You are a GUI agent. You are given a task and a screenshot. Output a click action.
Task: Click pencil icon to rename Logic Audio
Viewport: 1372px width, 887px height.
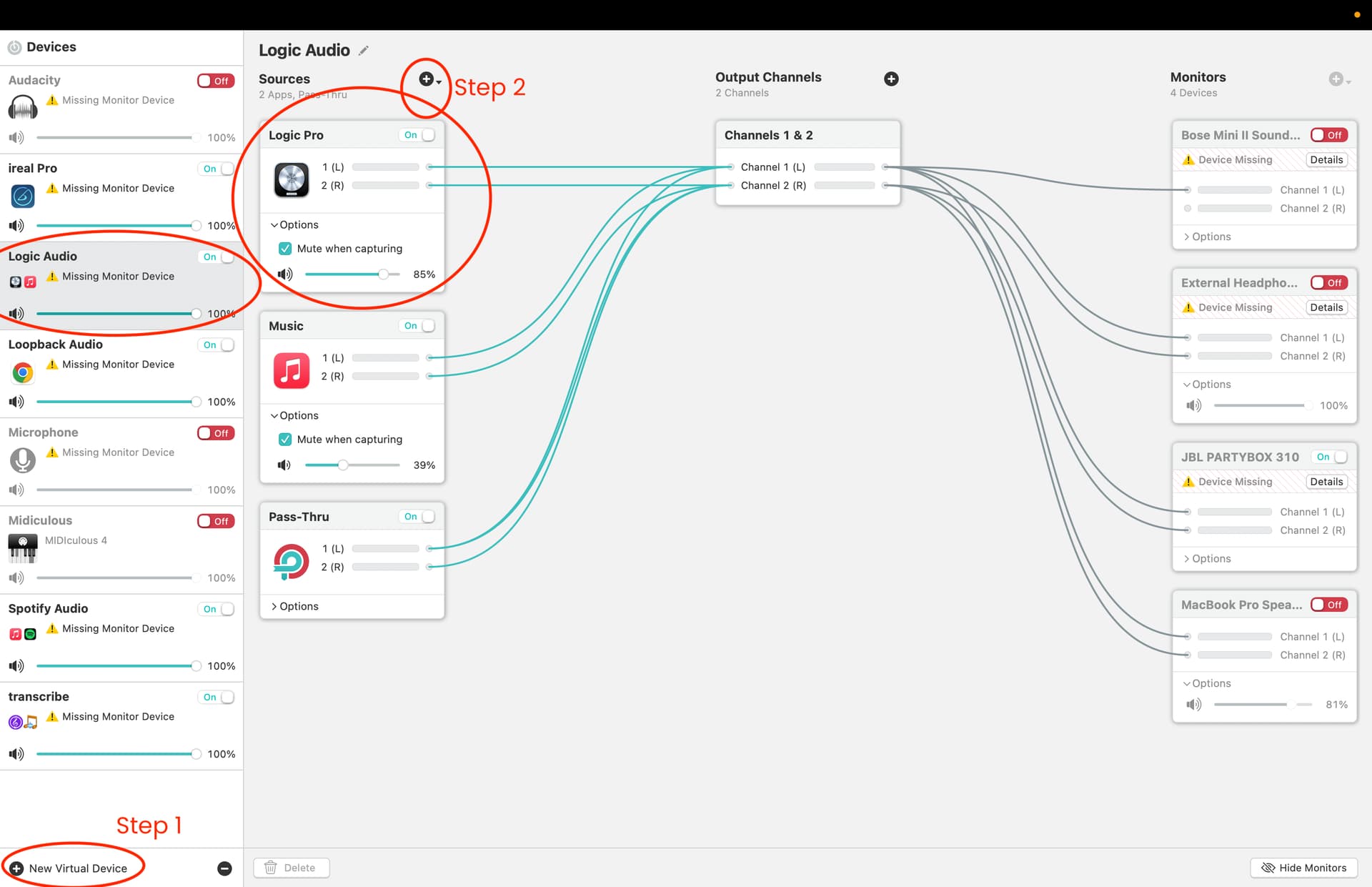tap(364, 51)
